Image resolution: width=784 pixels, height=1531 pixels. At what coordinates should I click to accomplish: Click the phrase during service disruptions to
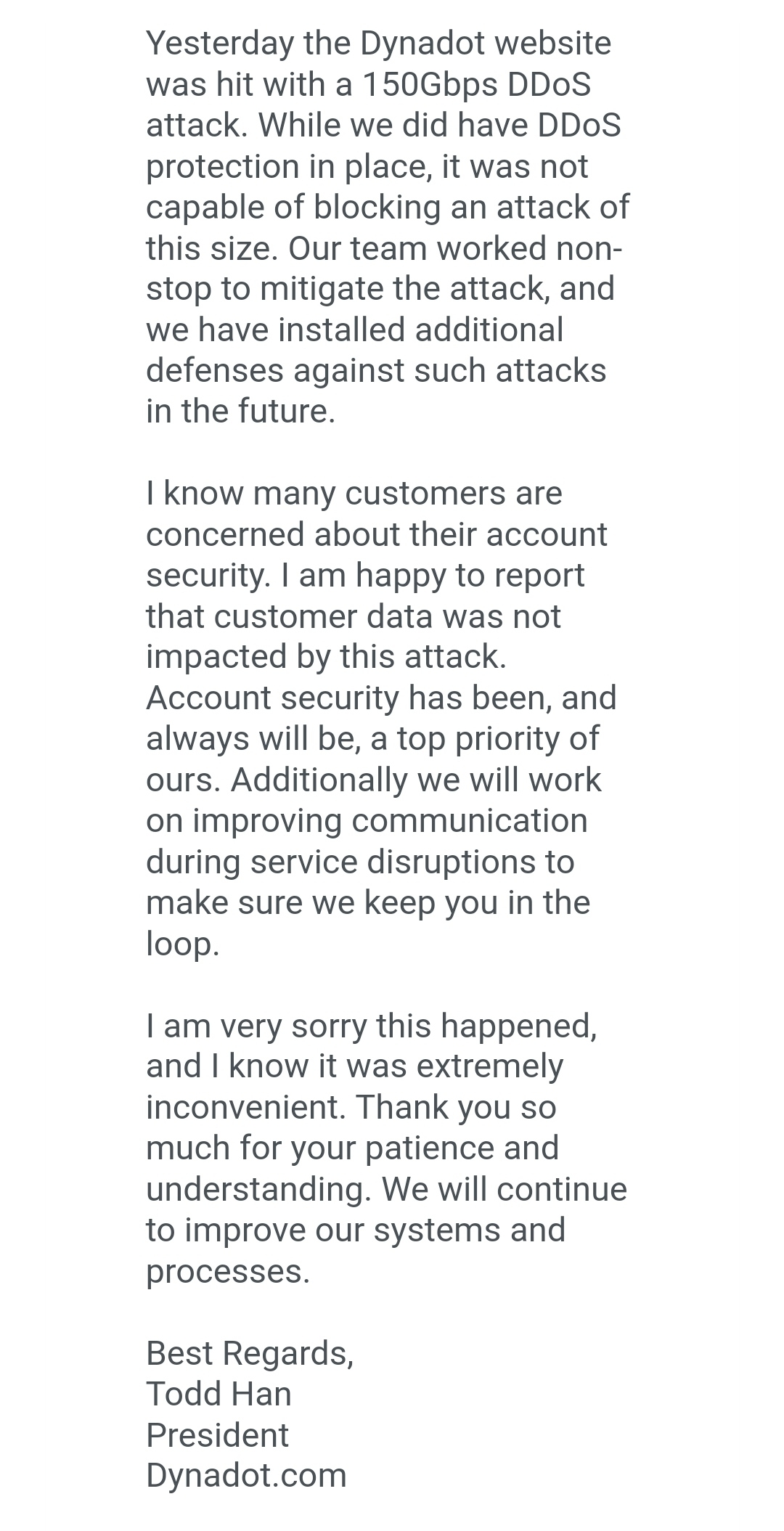pyautogui.click(x=360, y=862)
